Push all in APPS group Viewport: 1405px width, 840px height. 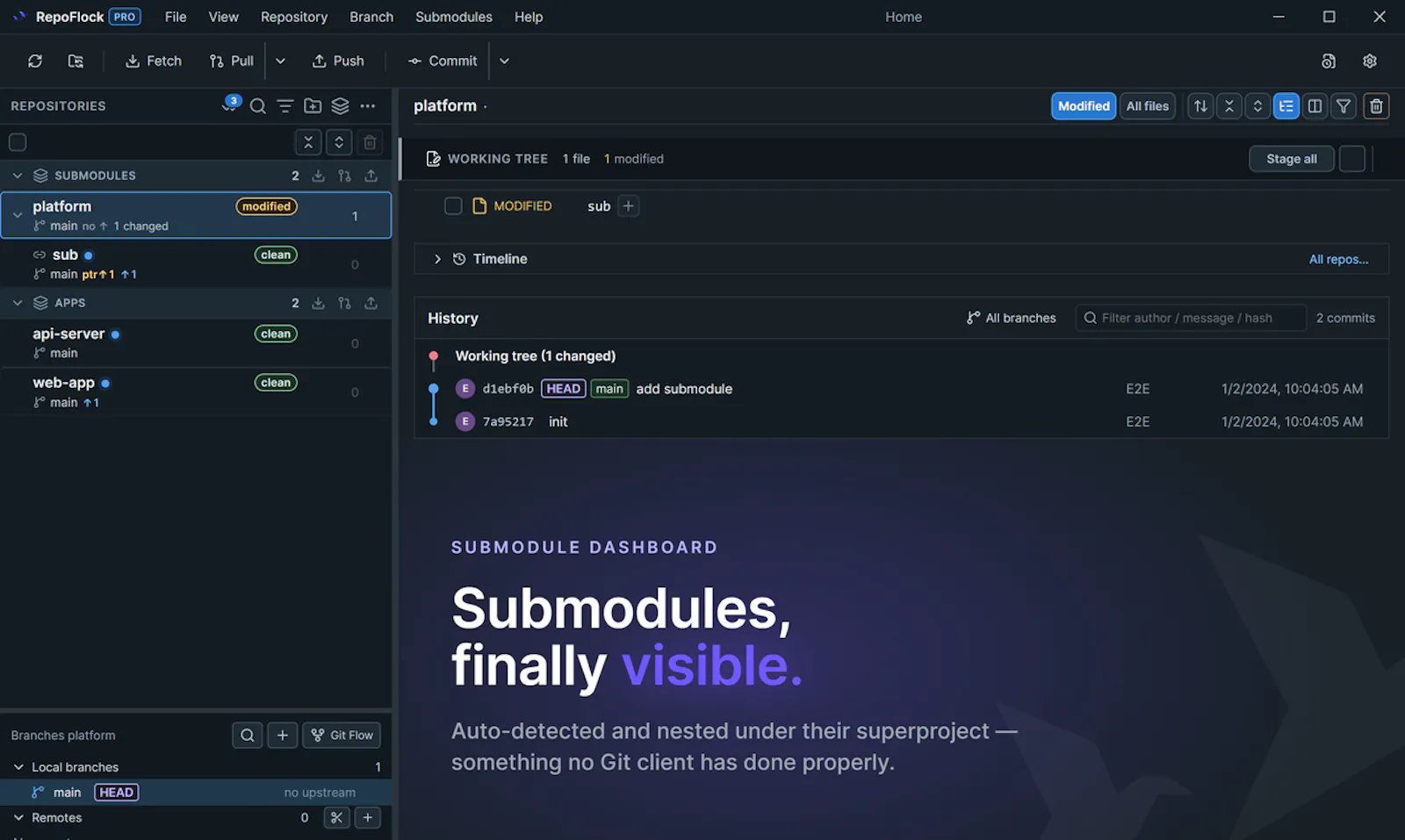[x=371, y=303]
